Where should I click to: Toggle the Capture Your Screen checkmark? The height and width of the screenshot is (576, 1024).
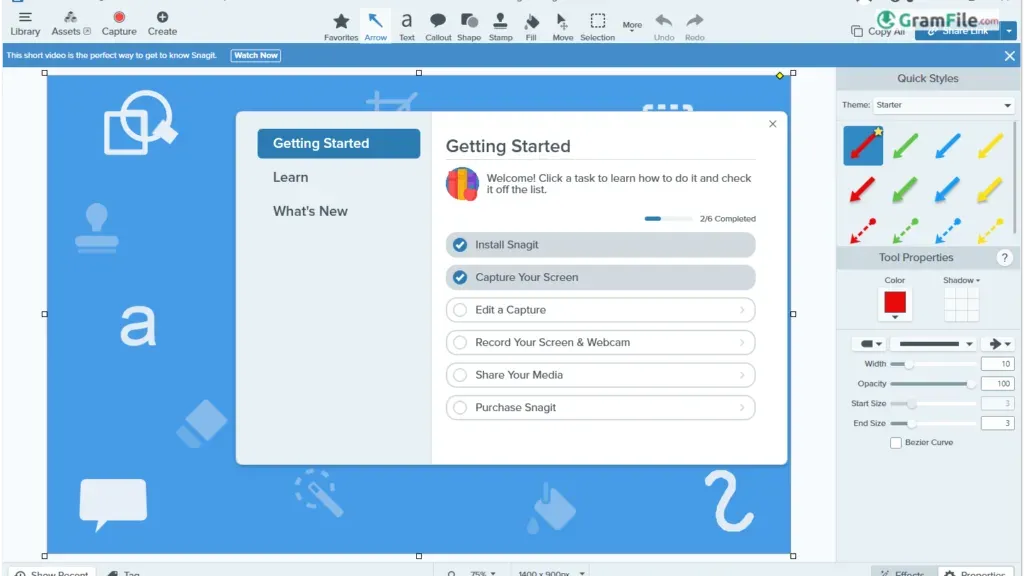click(460, 278)
